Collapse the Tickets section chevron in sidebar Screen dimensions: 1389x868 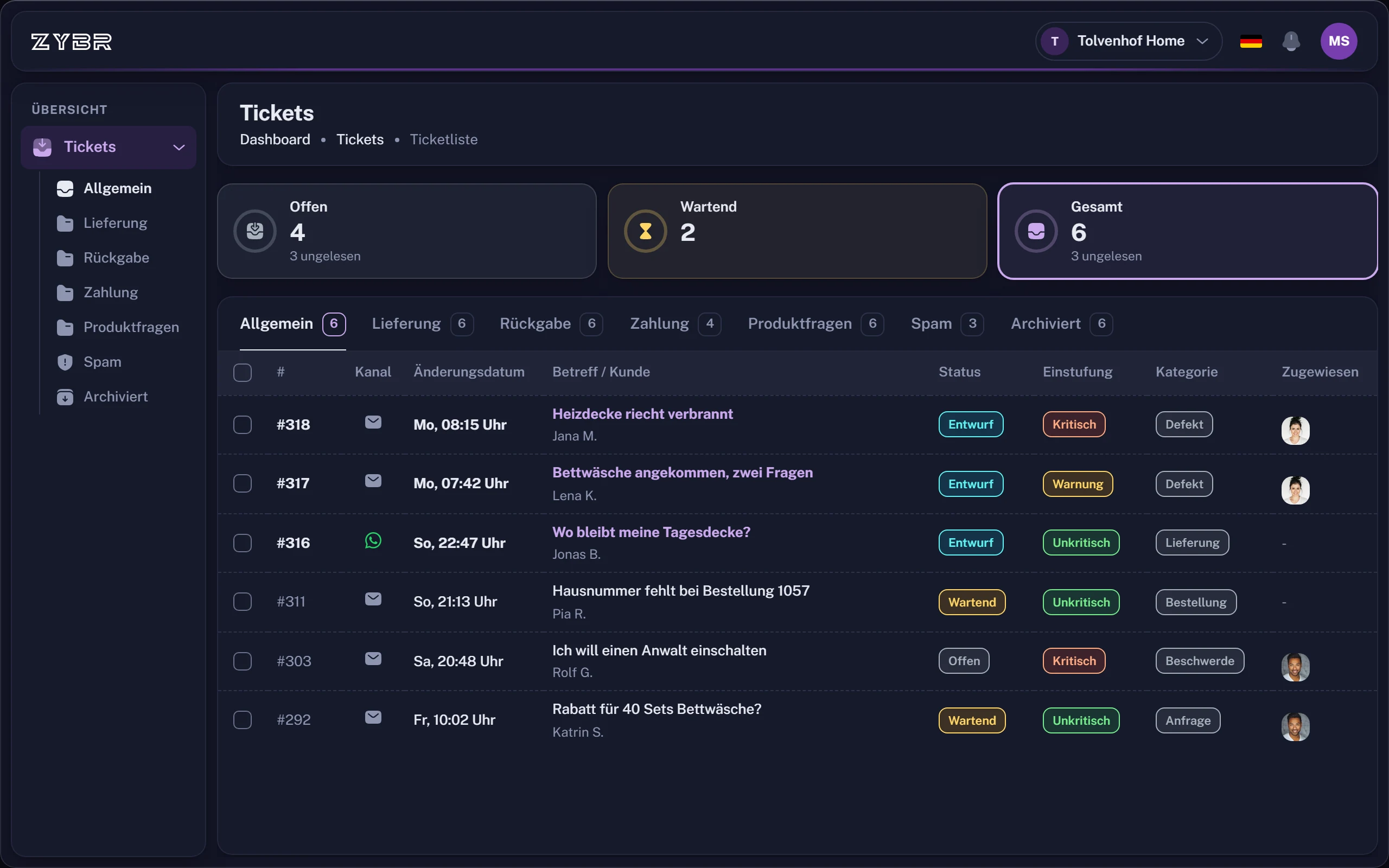179,148
